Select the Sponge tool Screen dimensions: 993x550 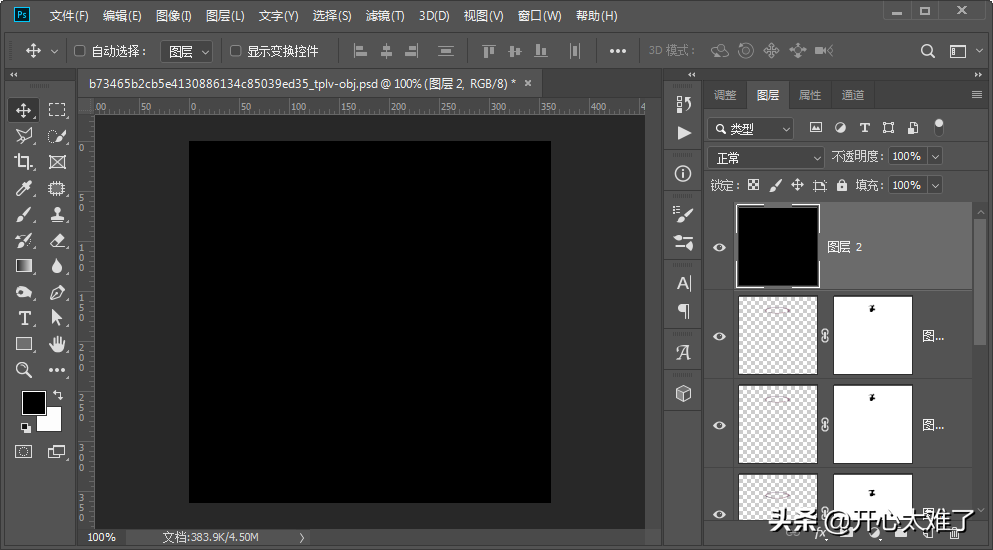coord(23,292)
